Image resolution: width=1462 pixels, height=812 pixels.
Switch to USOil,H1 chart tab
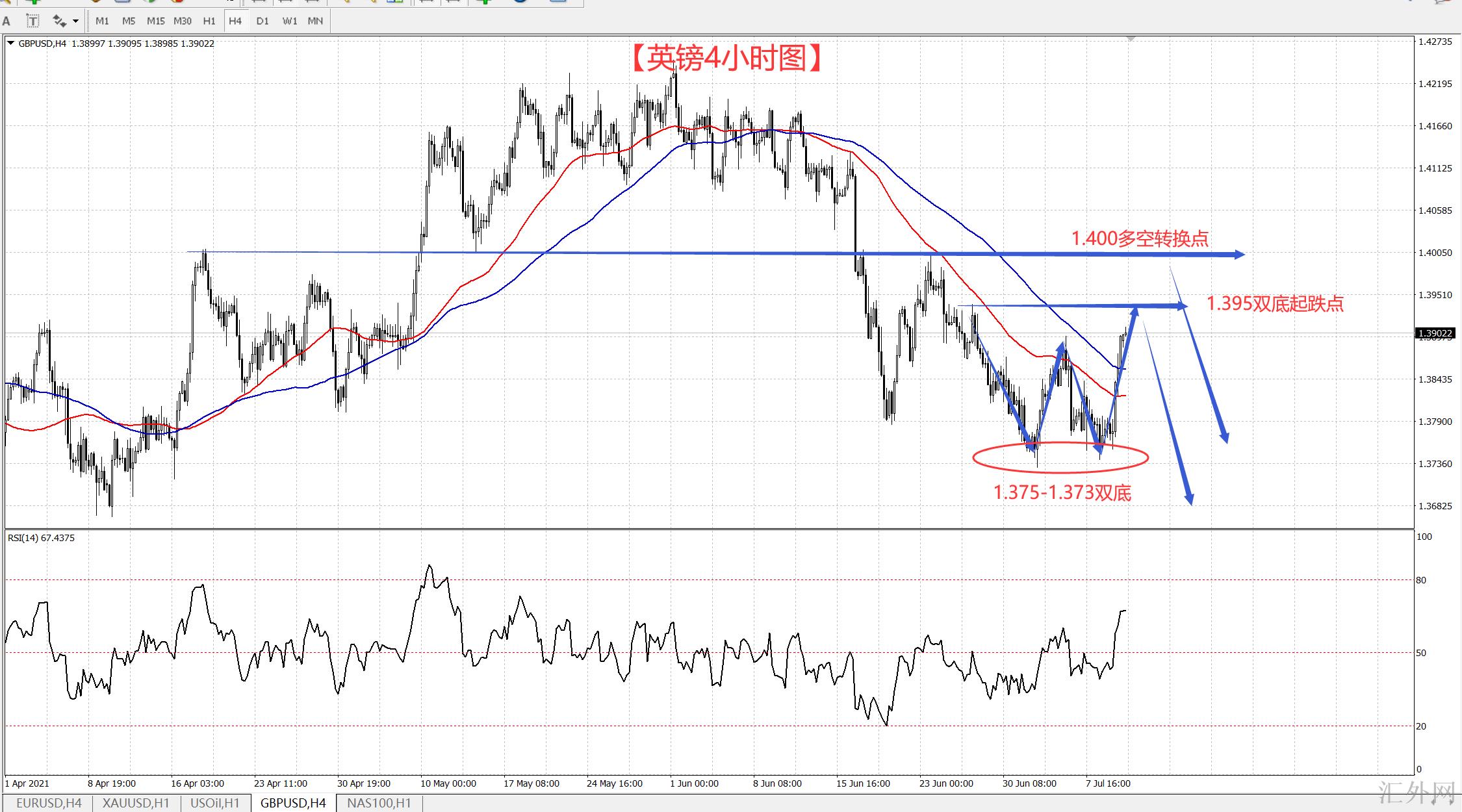click(214, 803)
